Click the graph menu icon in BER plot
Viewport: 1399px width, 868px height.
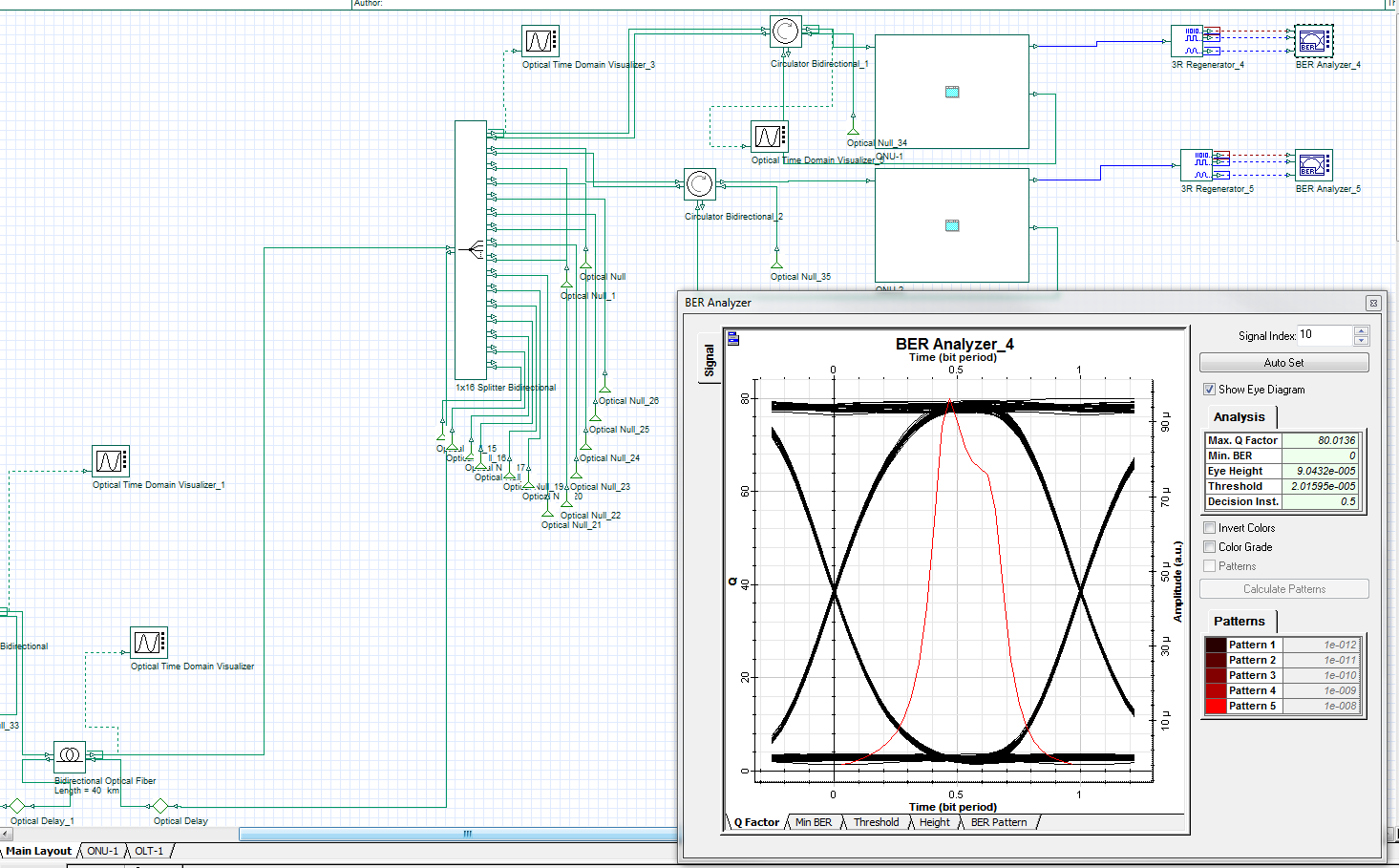click(x=733, y=338)
